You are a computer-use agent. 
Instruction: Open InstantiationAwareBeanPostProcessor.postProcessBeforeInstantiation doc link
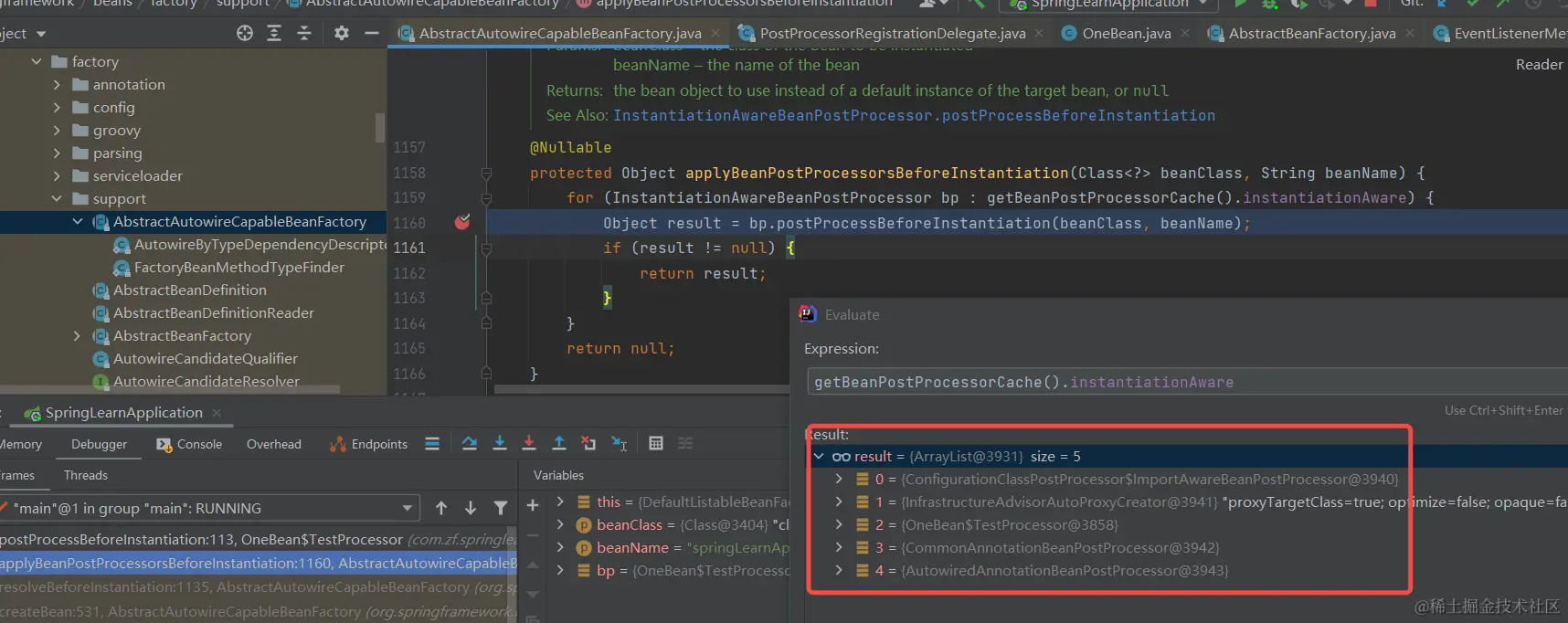tap(914, 115)
